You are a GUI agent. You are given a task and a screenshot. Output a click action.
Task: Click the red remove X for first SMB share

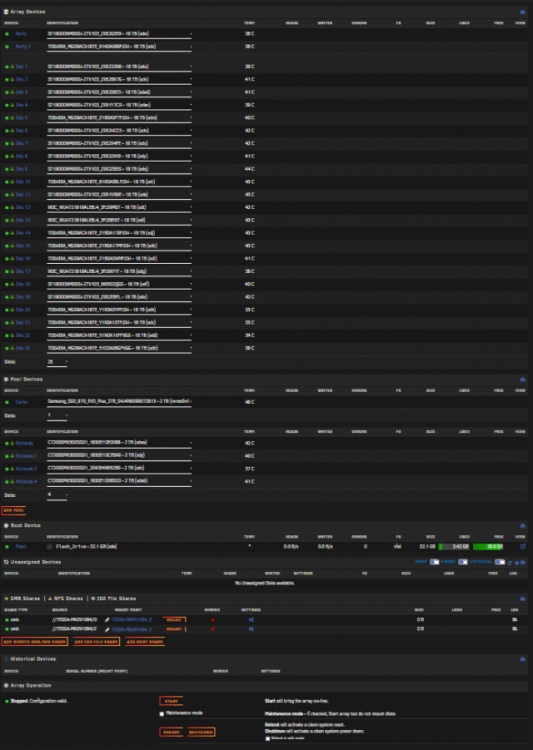pyautogui.click(x=212, y=620)
